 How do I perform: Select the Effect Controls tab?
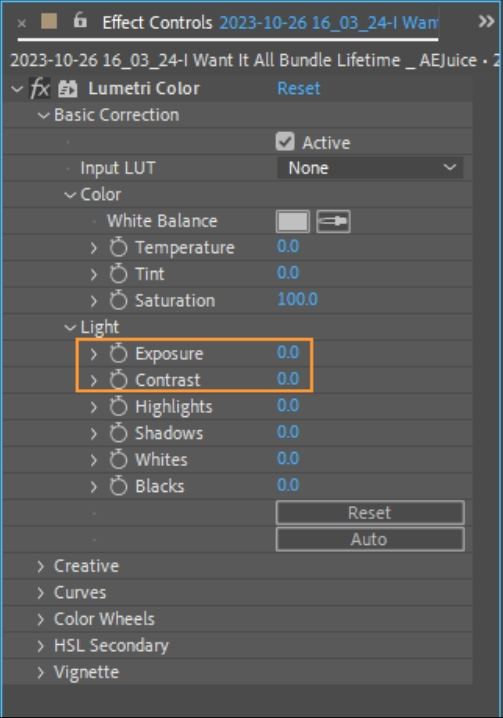pyautogui.click(x=157, y=22)
